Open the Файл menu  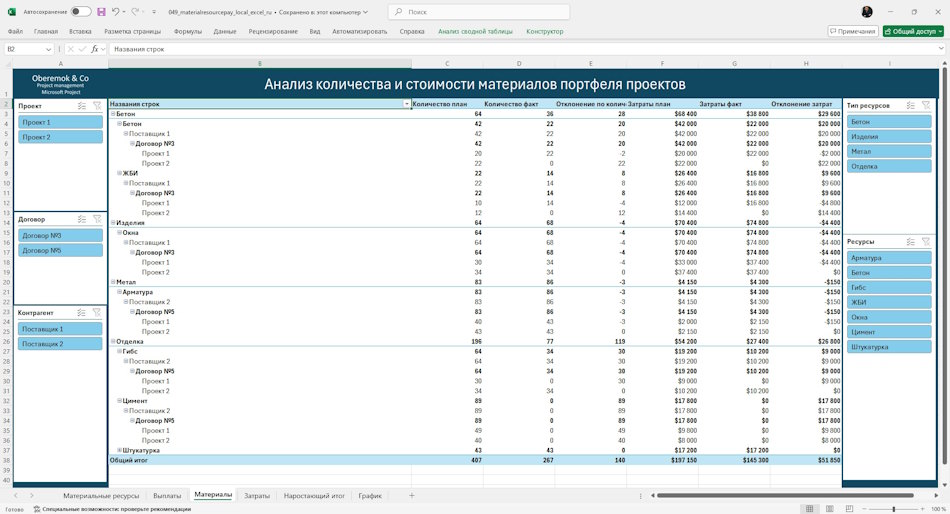point(15,31)
